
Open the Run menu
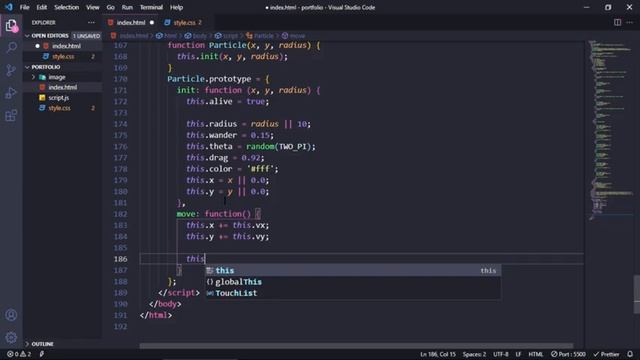[x=127, y=7]
